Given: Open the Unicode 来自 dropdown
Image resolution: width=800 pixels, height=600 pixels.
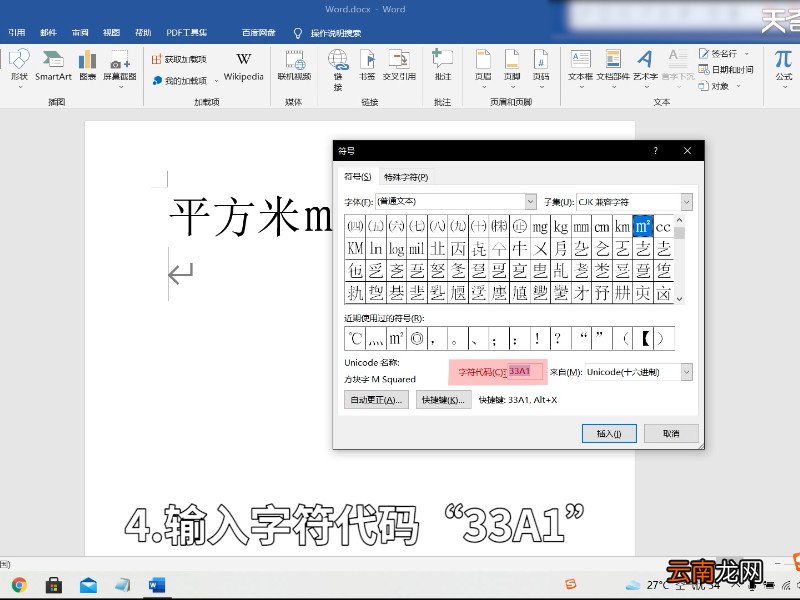Looking at the screenshot, I should (x=687, y=372).
